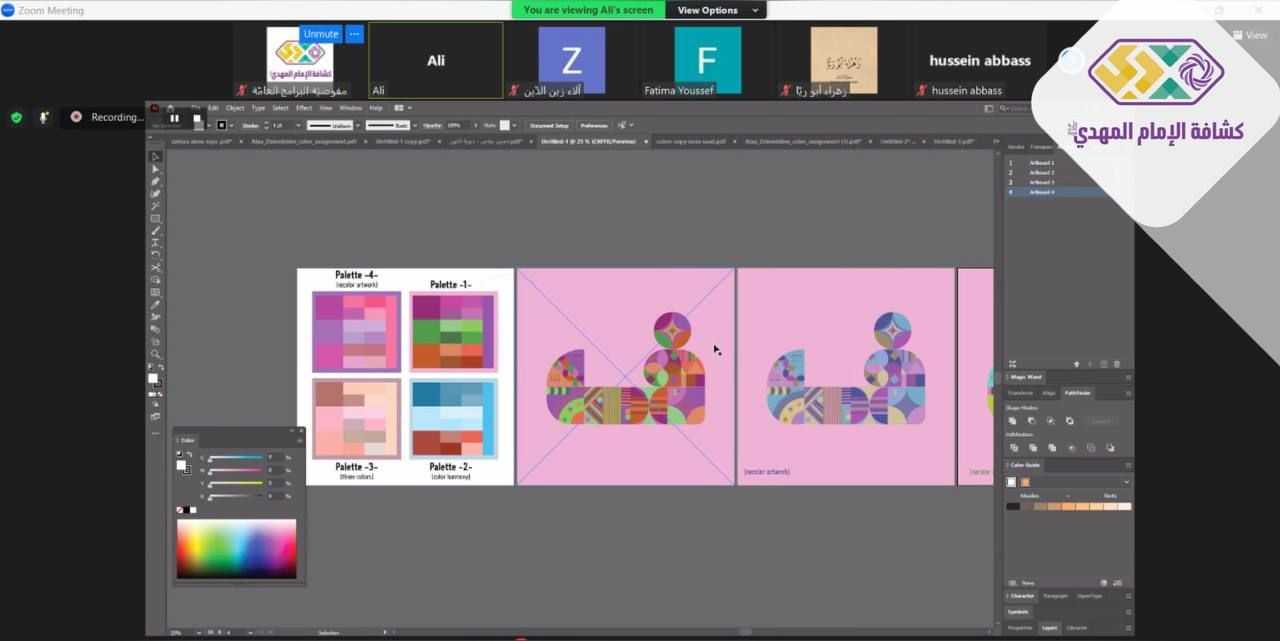Image resolution: width=1280 pixels, height=641 pixels.
Task: Expand the Color Guide harmony dropdown
Action: pos(1126,482)
